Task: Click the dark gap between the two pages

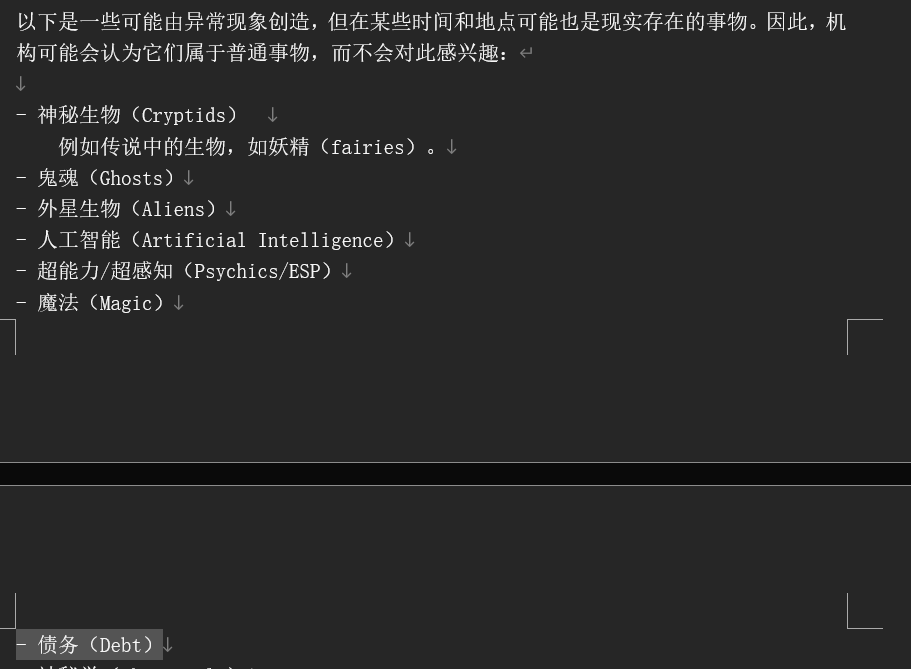Action: (x=456, y=474)
